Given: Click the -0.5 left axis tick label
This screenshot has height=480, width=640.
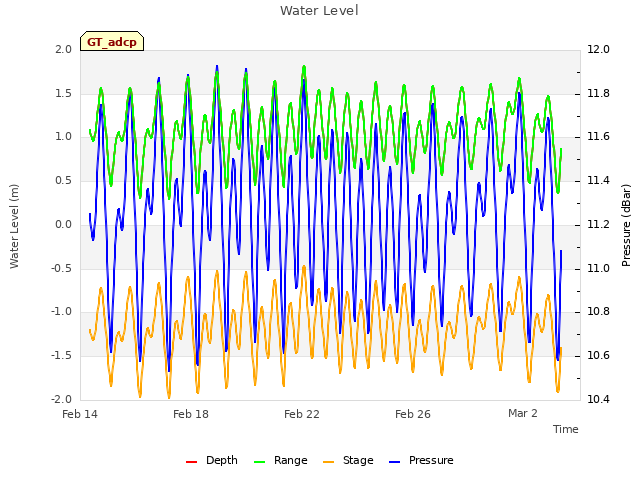Looking at the screenshot, I should coord(62,269).
